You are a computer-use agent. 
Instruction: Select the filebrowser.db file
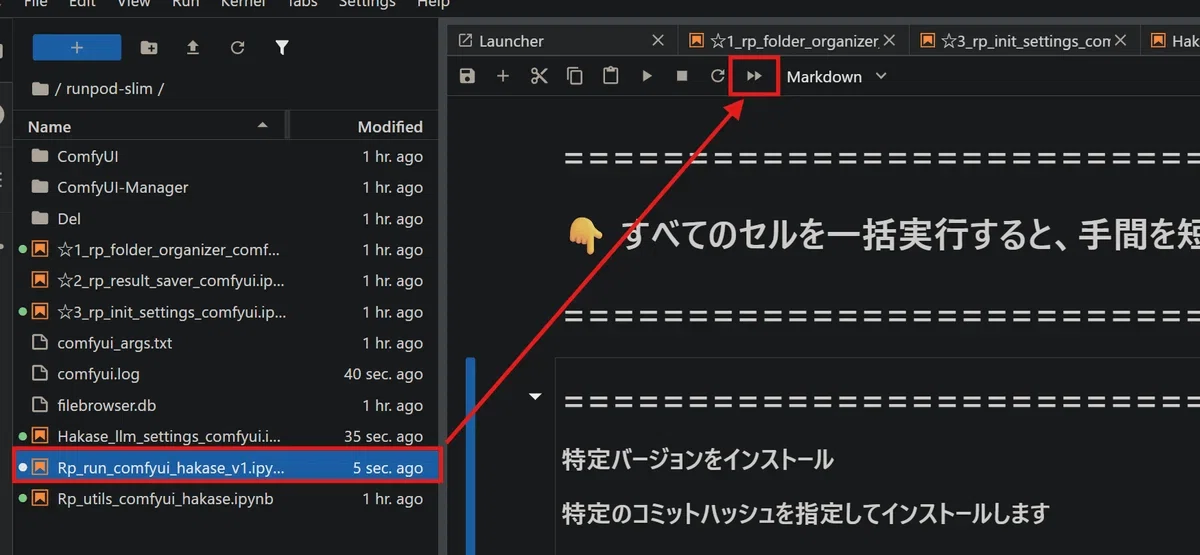click(x=225, y=405)
